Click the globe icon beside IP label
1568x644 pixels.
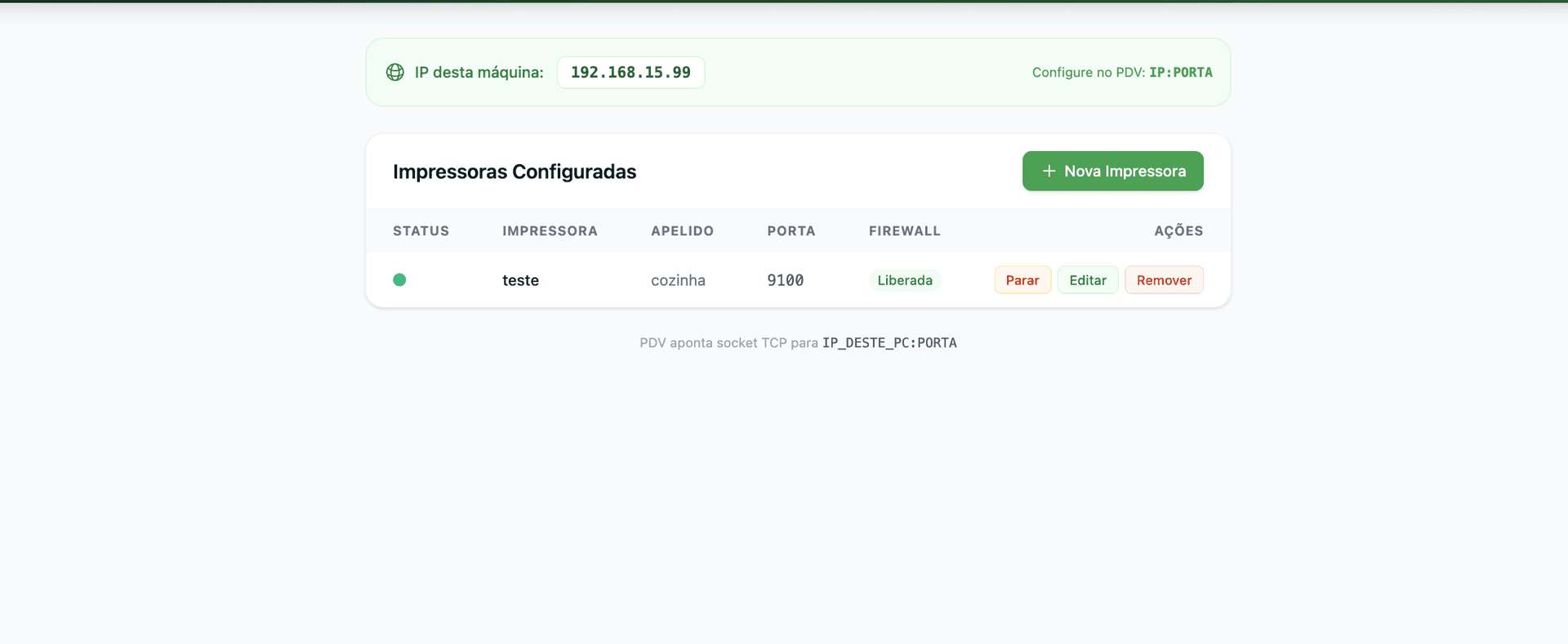(x=395, y=72)
